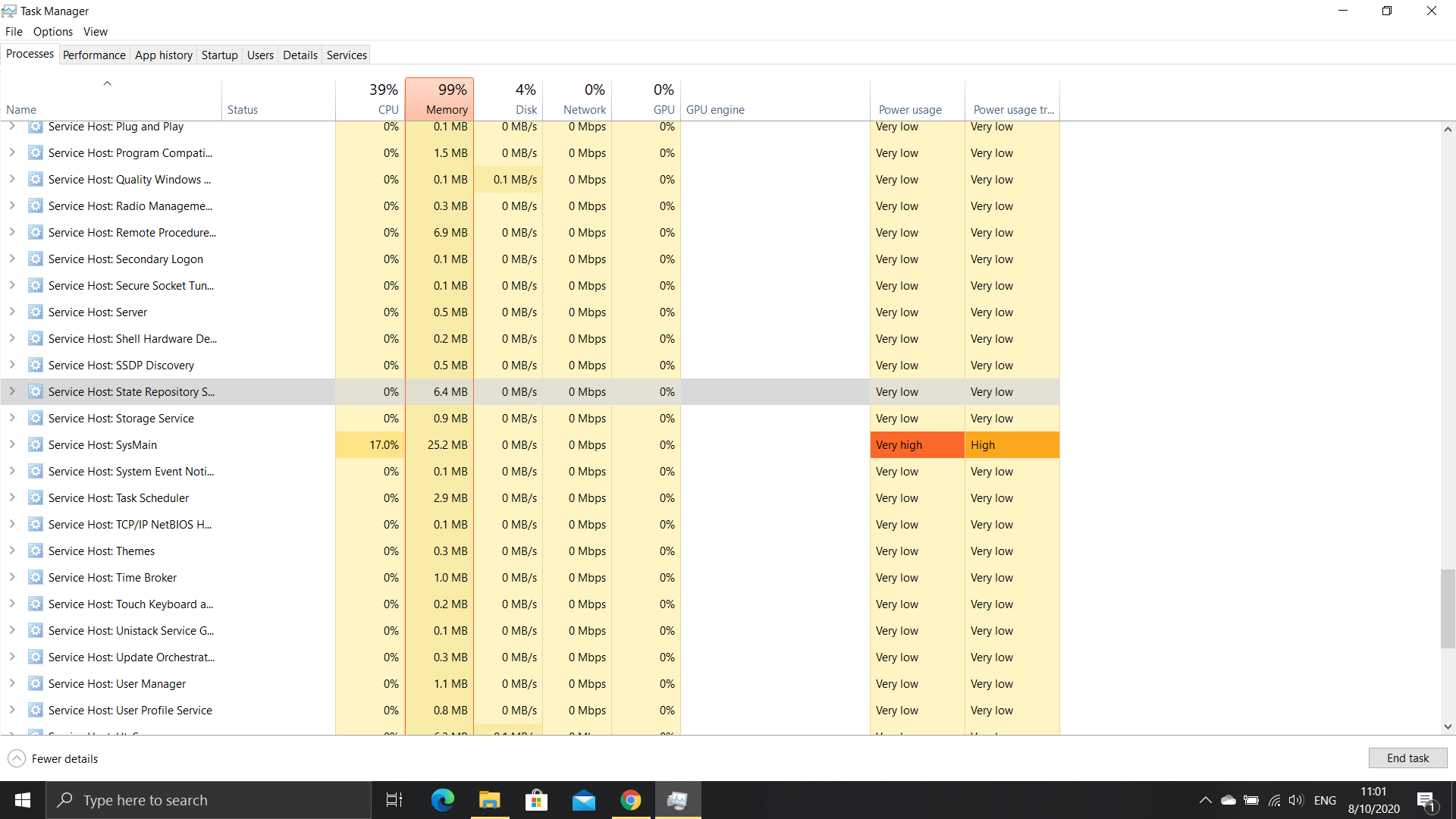This screenshot has height=819, width=1456.
Task: Open the Mail app taskbar icon
Action: (x=583, y=800)
